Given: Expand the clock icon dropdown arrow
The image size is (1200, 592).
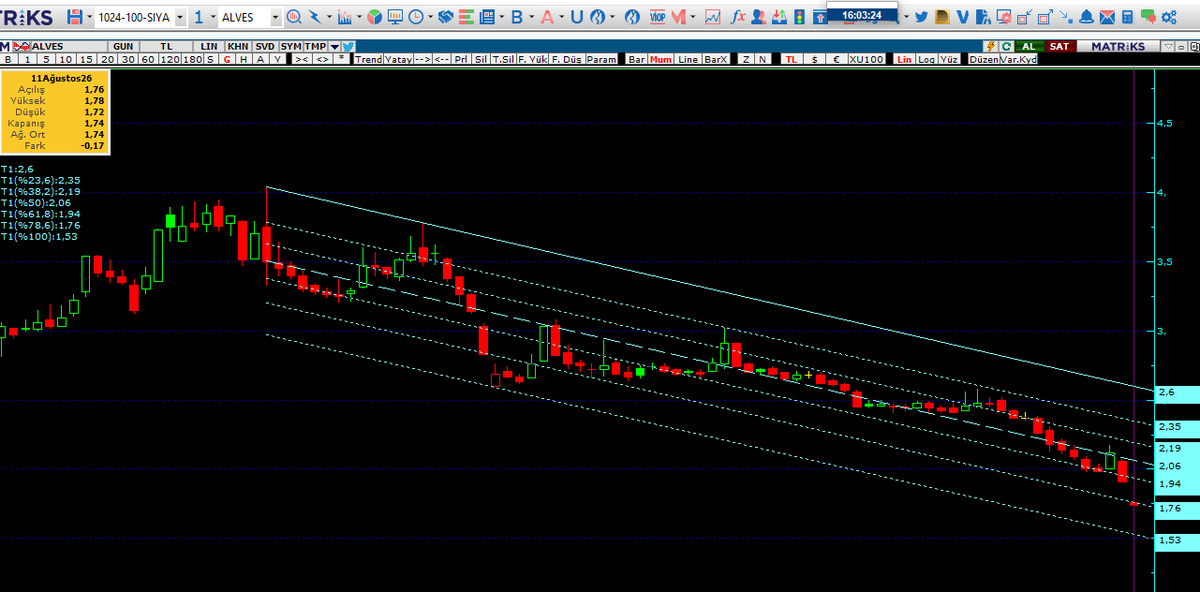Looking at the screenshot, I should (x=430, y=17).
